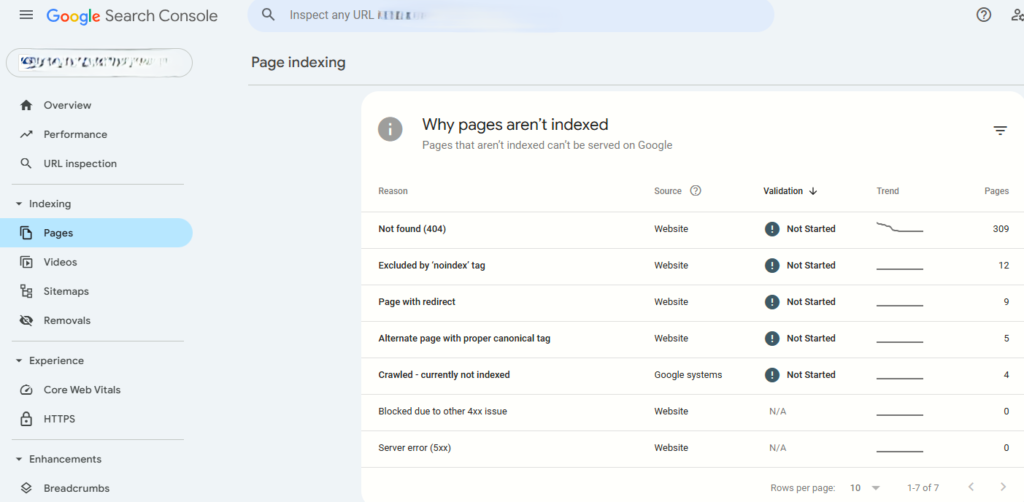Click the Not Started icon for noindex row
This screenshot has width=1024, height=502.
772,266
